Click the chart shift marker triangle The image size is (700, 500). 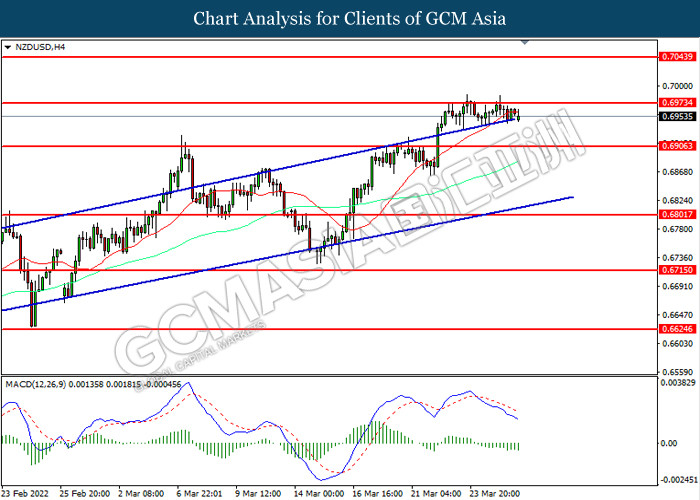(525, 42)
